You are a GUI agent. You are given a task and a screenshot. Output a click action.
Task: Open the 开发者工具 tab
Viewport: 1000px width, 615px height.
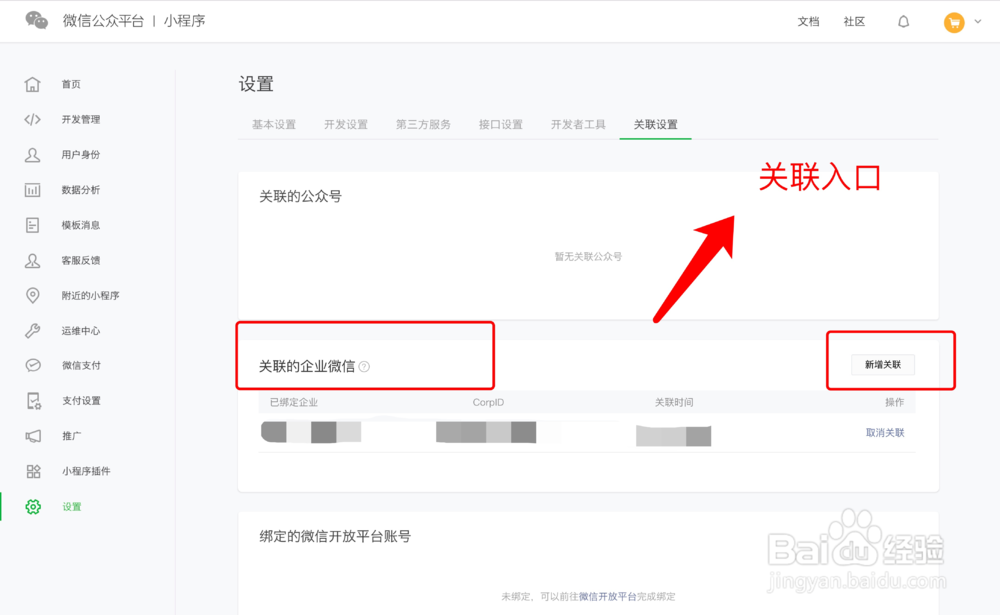(x=578, y=124)
